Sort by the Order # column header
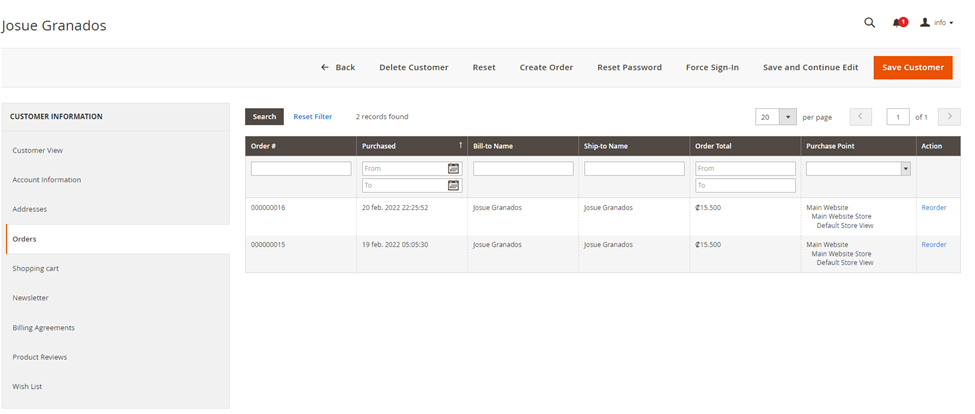The image size is (975, 414). pos(301,146)
